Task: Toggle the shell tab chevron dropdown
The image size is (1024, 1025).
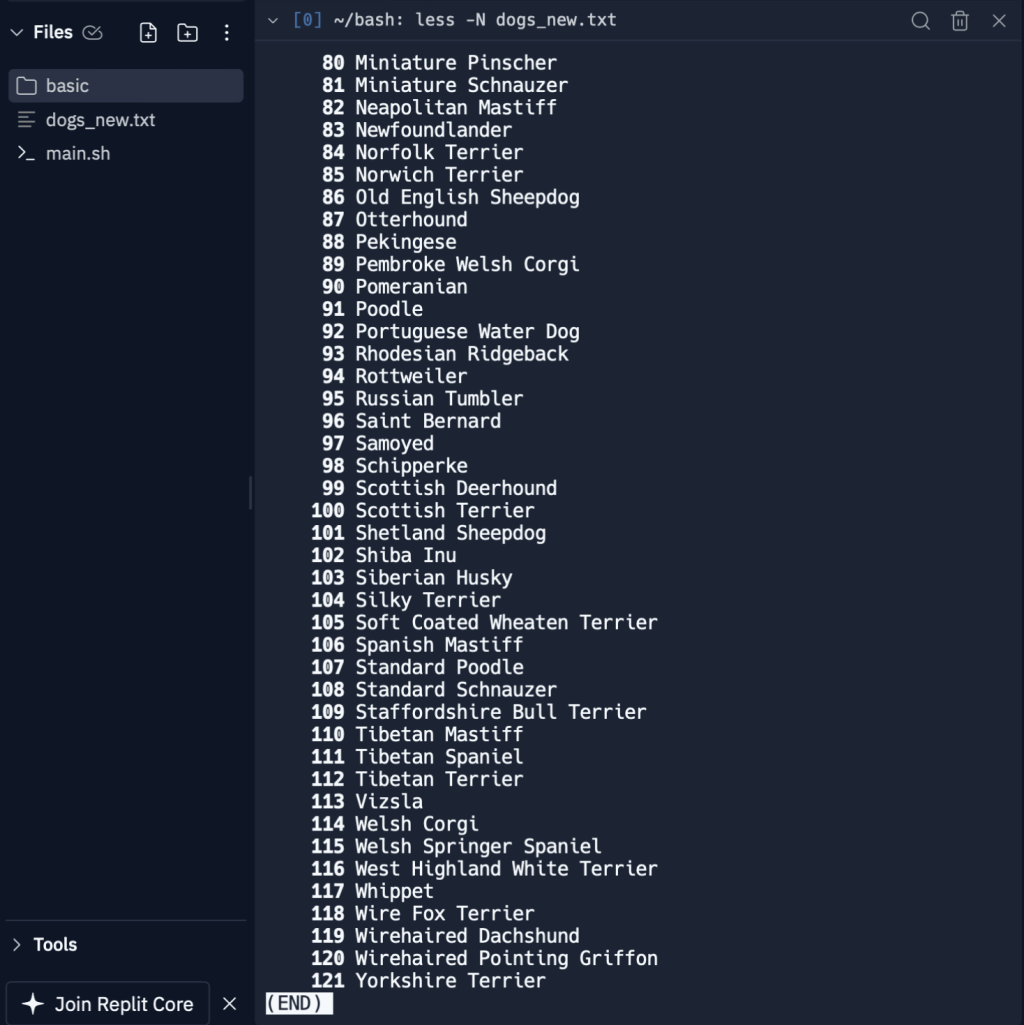Action: [273, 21]
